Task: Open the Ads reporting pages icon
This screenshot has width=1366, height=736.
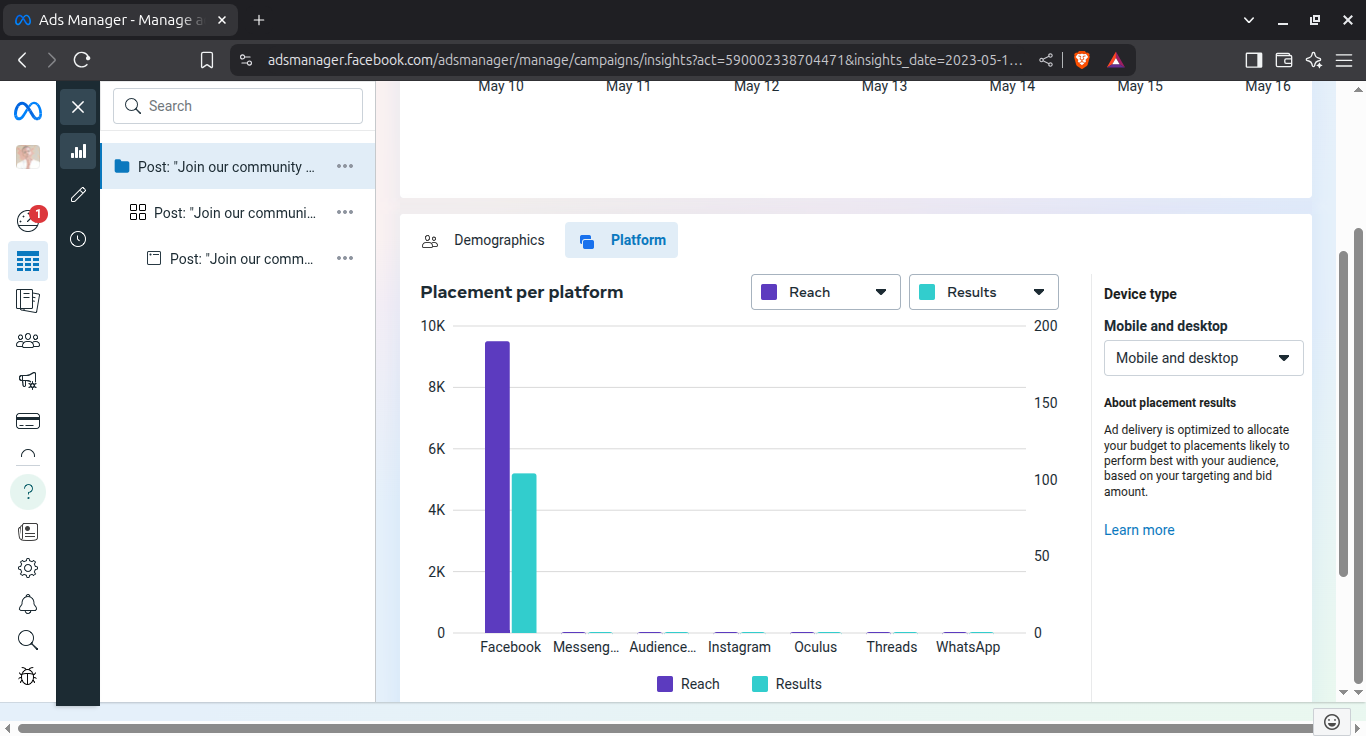Action: [x=28, y=300]
